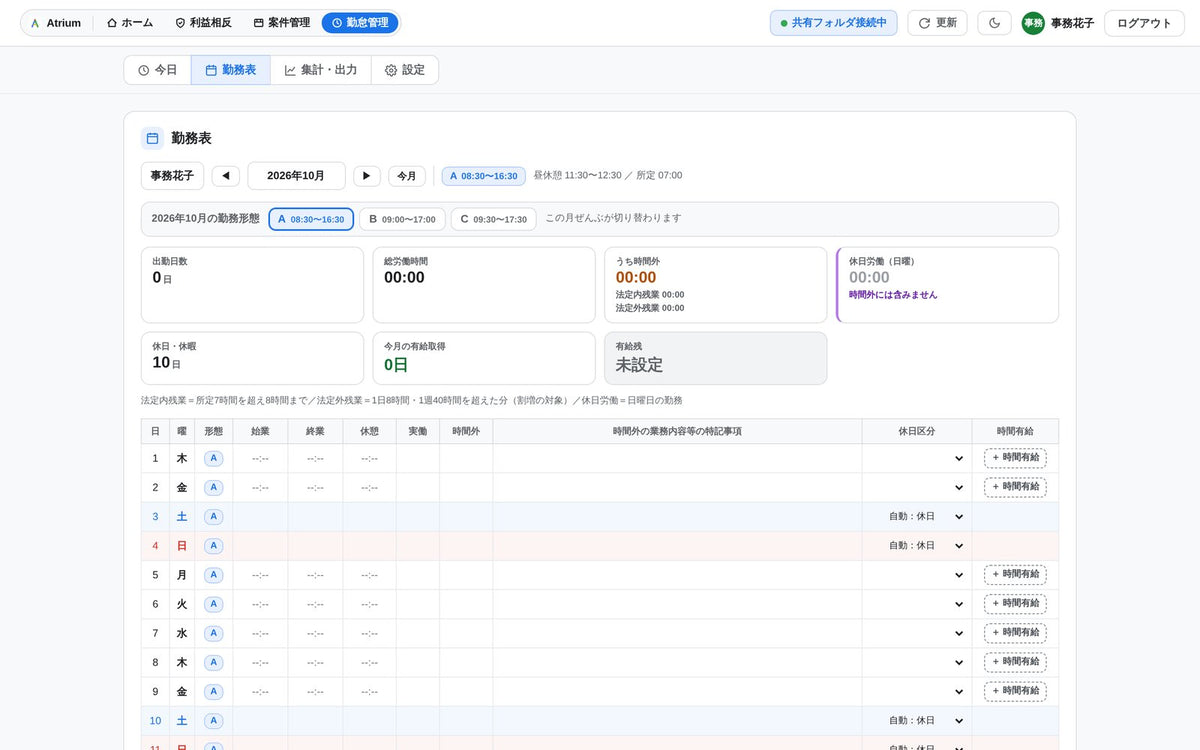1200x750 pixels.
Task: Click 特記事項 notes cell for day 6
Action: (677, 604)
